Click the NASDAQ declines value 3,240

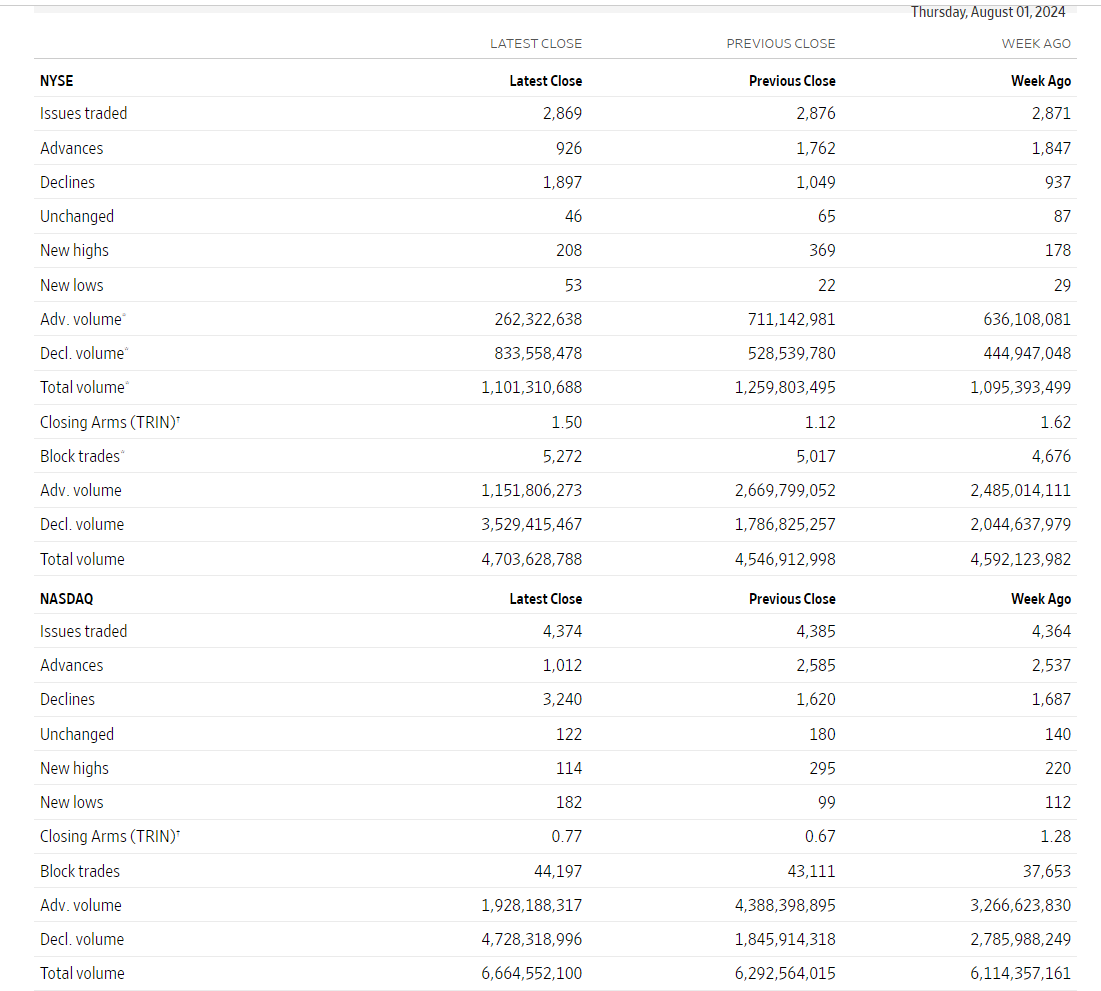click(x=562, y=700)
